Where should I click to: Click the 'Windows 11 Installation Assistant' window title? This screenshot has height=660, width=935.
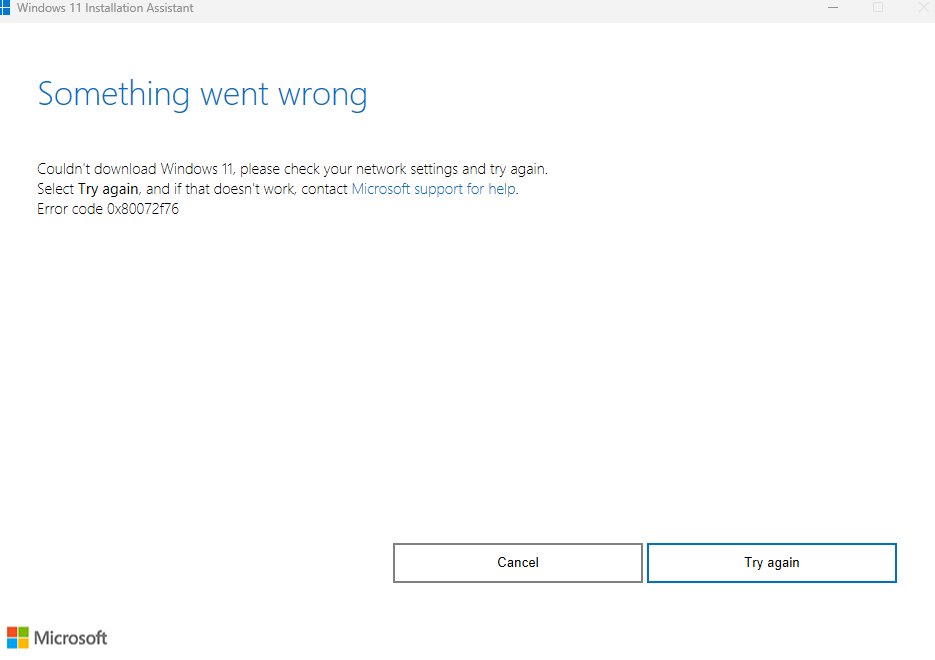[x=105, y=8]
